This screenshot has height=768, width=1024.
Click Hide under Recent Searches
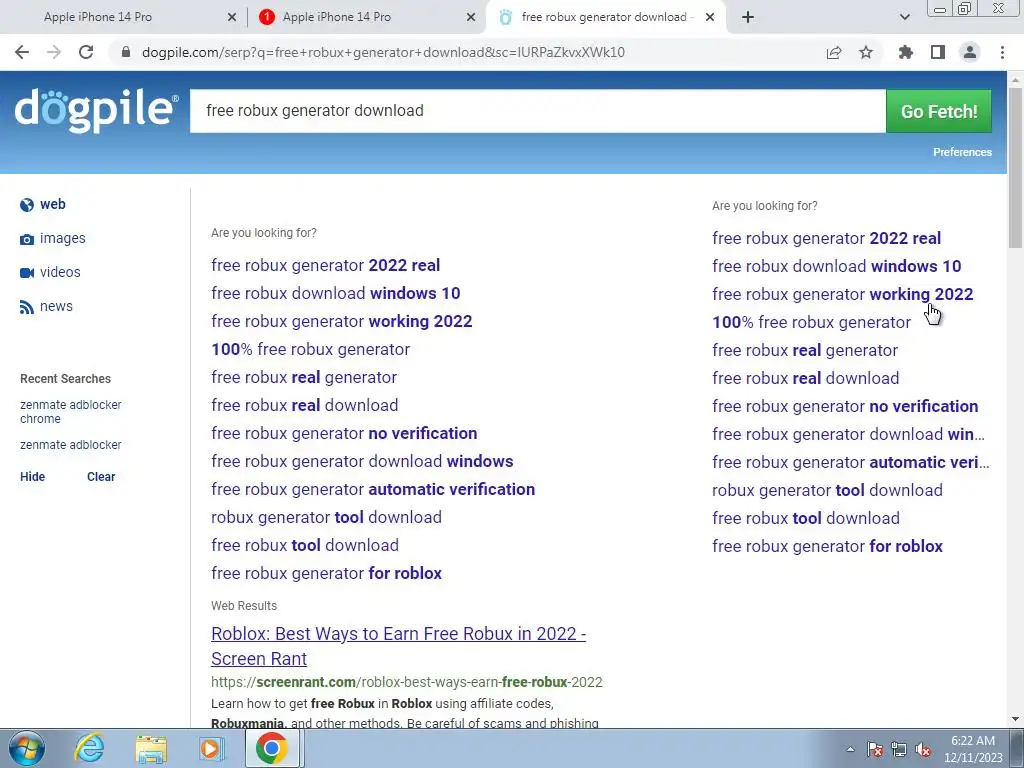33,477
